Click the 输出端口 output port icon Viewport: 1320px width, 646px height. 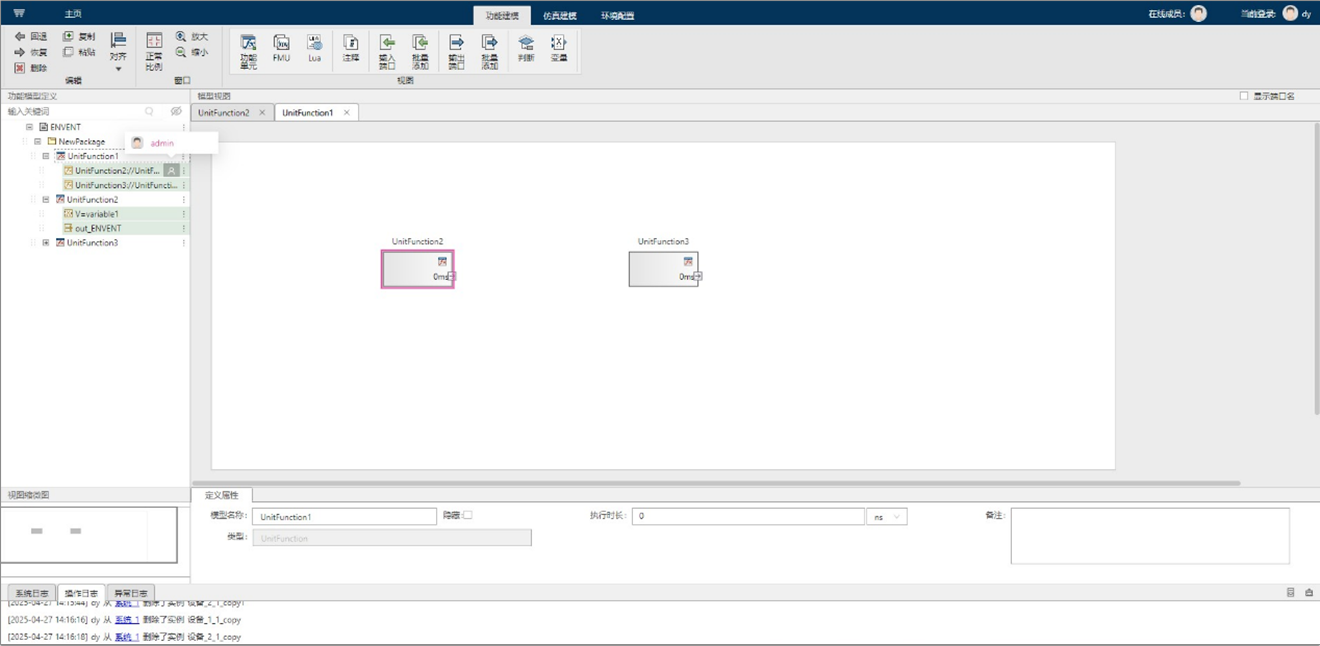tap(456, 49)
